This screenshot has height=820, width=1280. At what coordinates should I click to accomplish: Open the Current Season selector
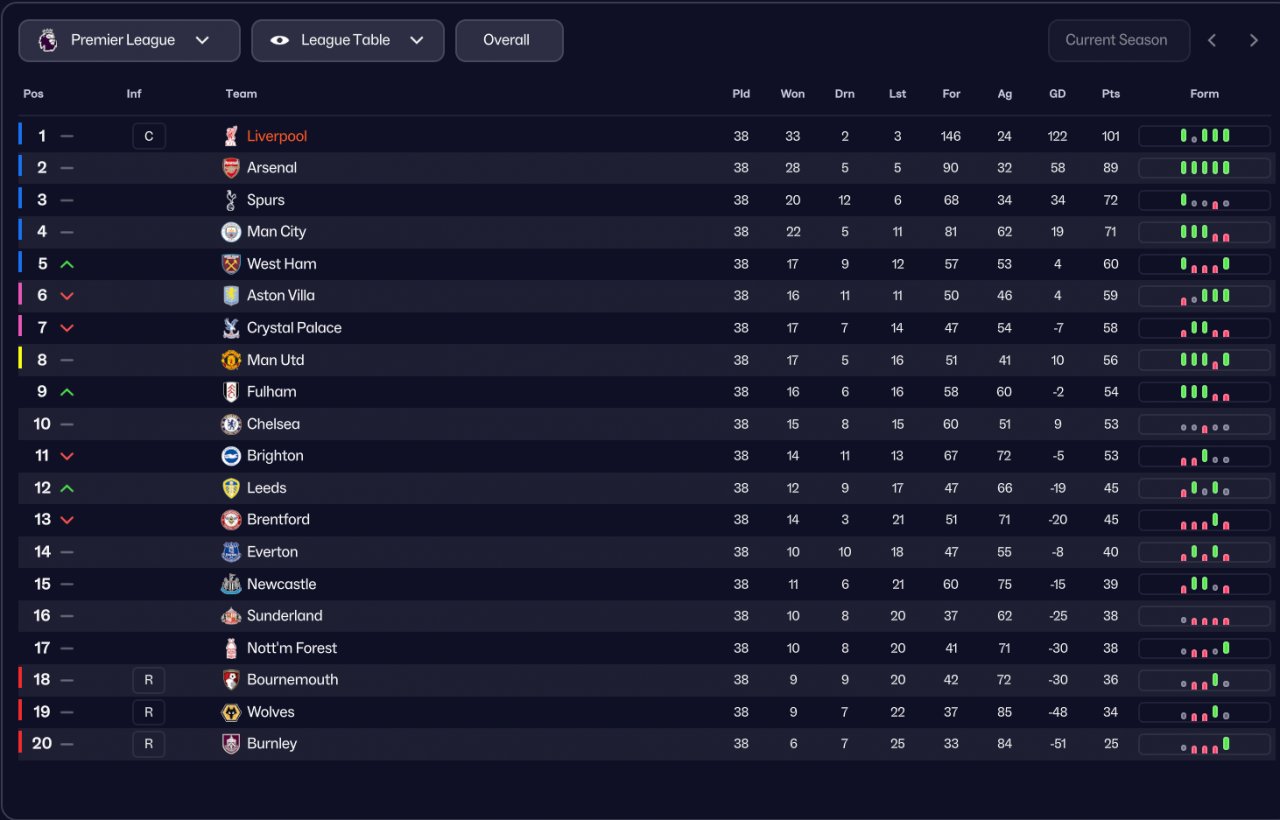coord(1118,41)
